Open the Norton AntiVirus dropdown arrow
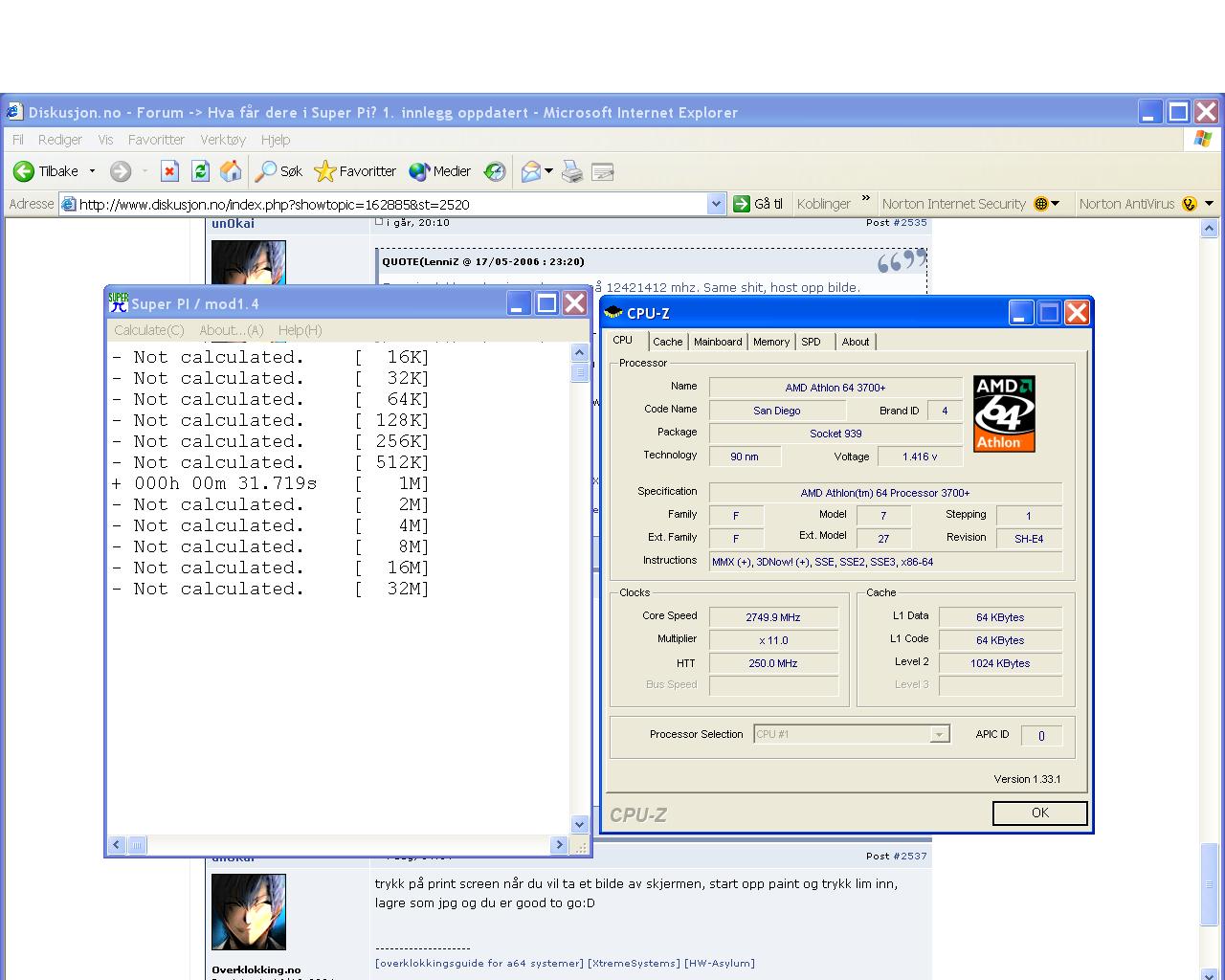The image size is (1225, 980). [x=1209, y=203]
